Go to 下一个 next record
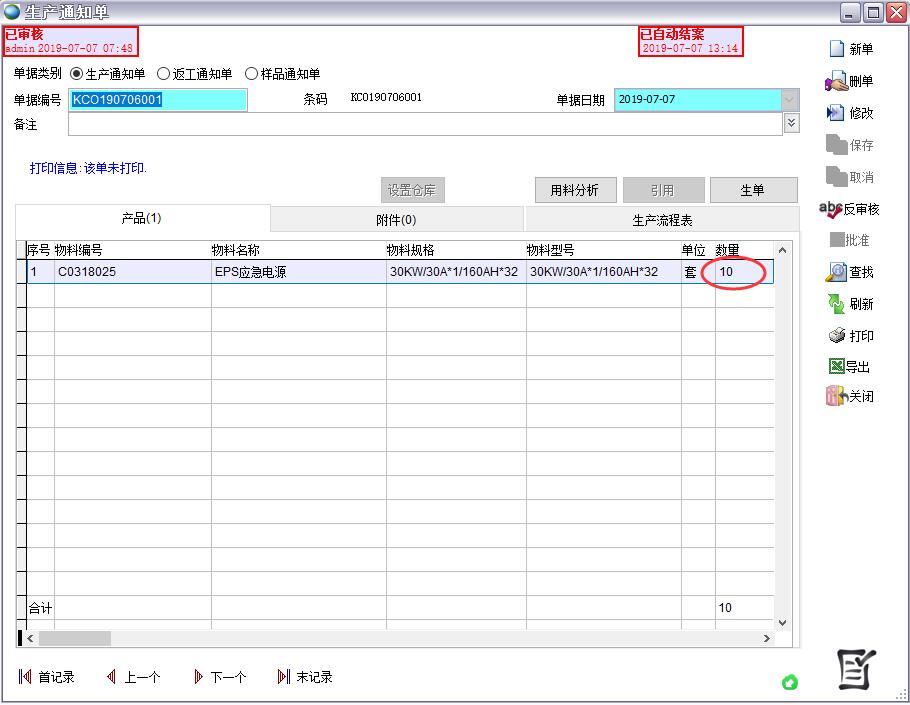Screen dimensions: 910x705 220,677
